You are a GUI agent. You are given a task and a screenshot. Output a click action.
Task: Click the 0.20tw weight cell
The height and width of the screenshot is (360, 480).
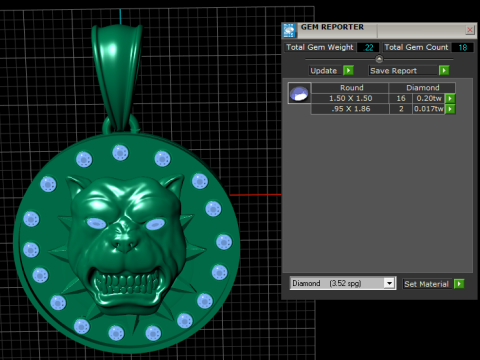[x=429, y=98]
